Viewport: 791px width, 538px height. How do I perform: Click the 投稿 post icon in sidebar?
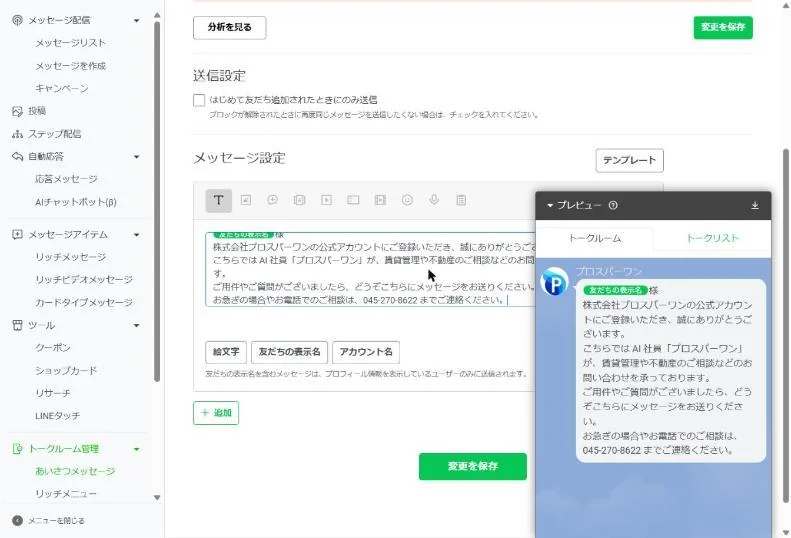[x=17, y=111]
